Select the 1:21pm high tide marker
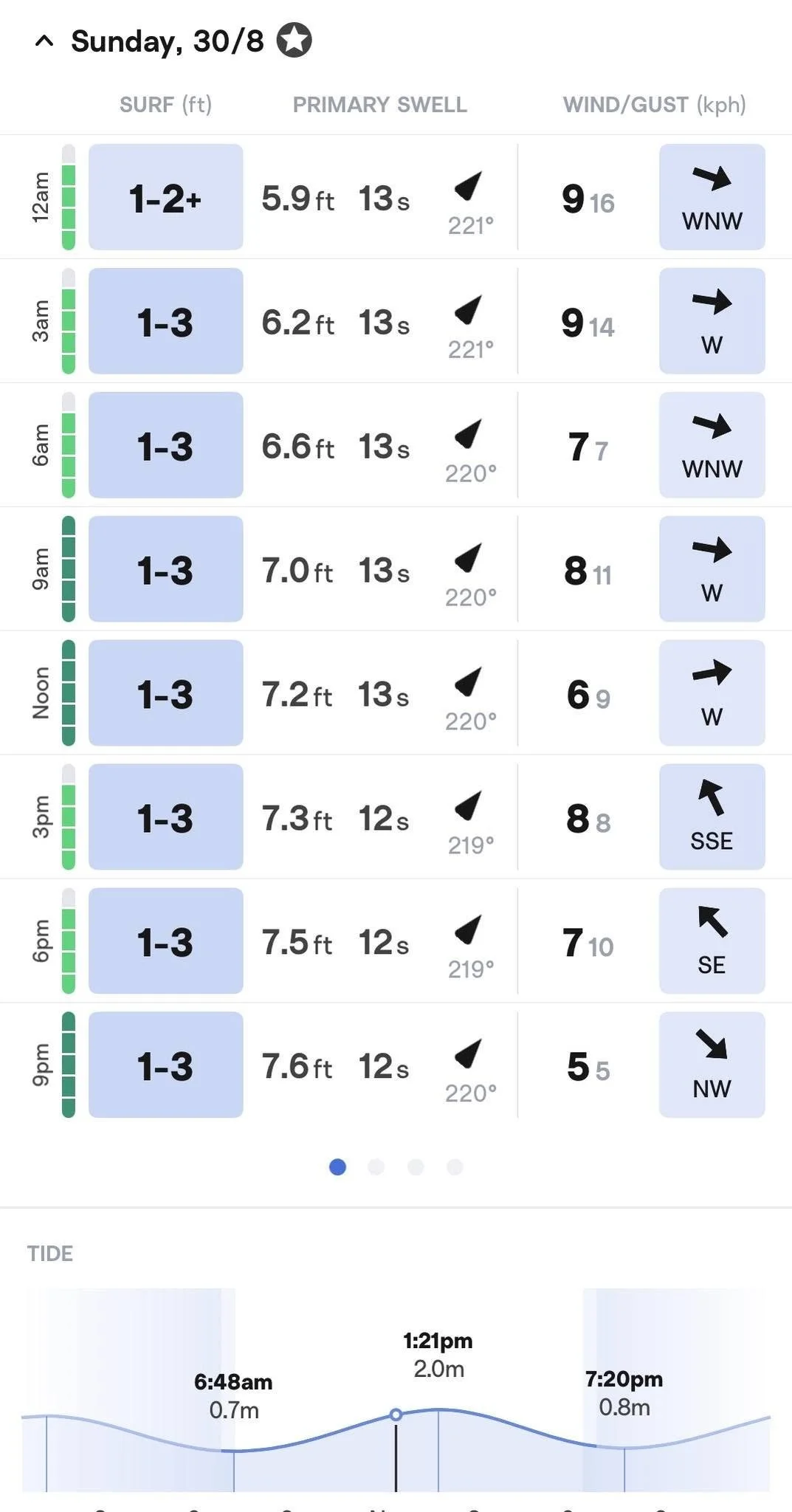Screen dimensions: 792x1512 coord(438,1355)
